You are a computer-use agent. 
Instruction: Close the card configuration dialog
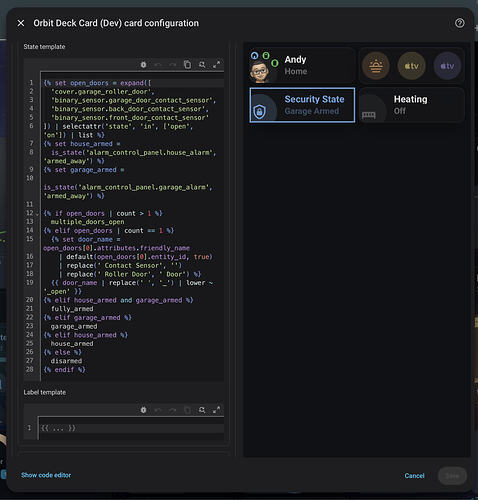[x=21, y=23]
